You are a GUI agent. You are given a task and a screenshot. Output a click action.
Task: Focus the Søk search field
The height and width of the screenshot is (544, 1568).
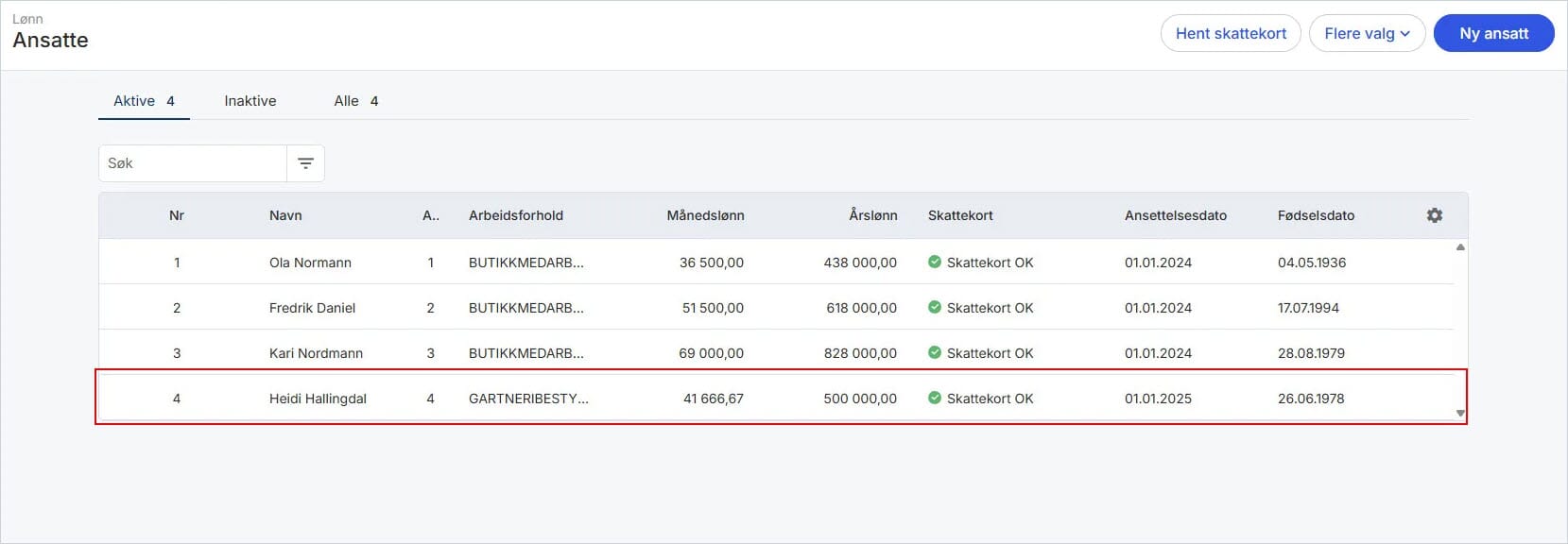[x=193, y=163]
